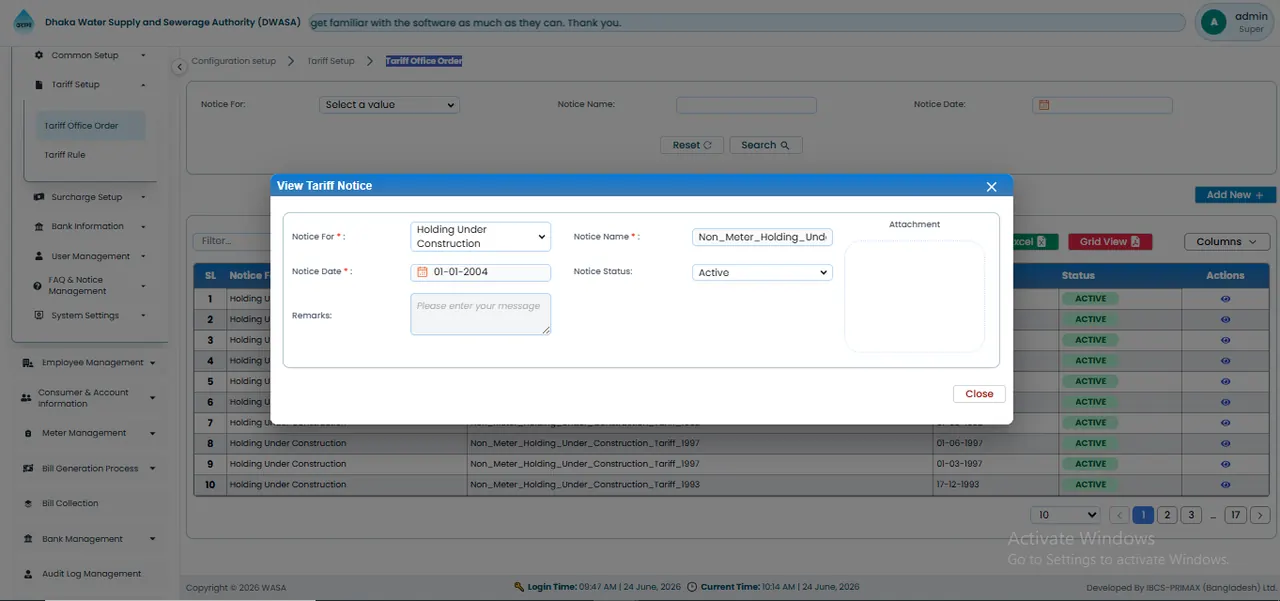Click the Consumer & Account Information icon

click(x=26, y=398)
